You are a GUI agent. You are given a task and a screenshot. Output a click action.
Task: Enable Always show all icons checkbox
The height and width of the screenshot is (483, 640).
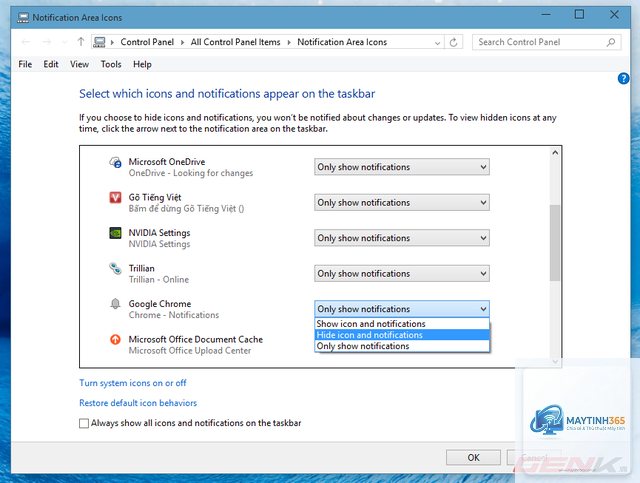click(84, 423)
